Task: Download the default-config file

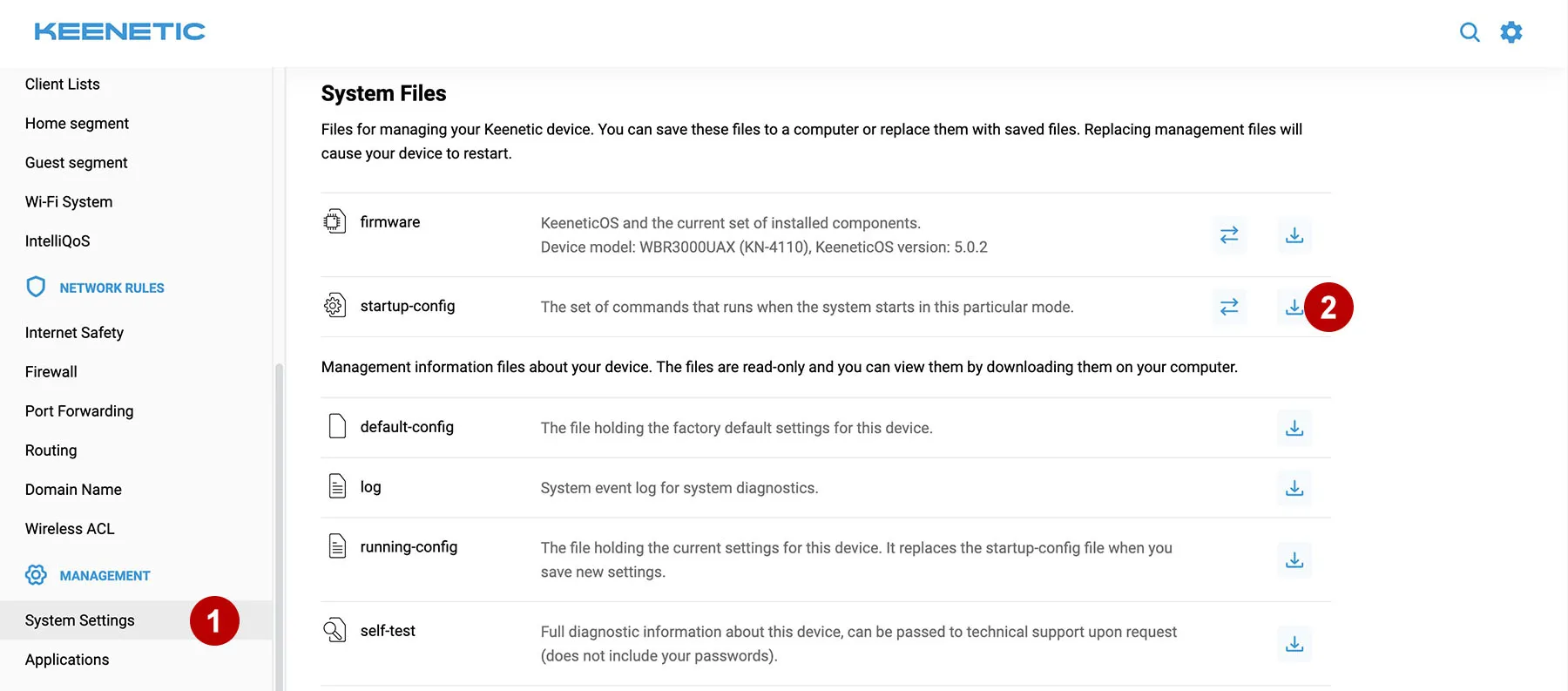Action: point(1294,428)
